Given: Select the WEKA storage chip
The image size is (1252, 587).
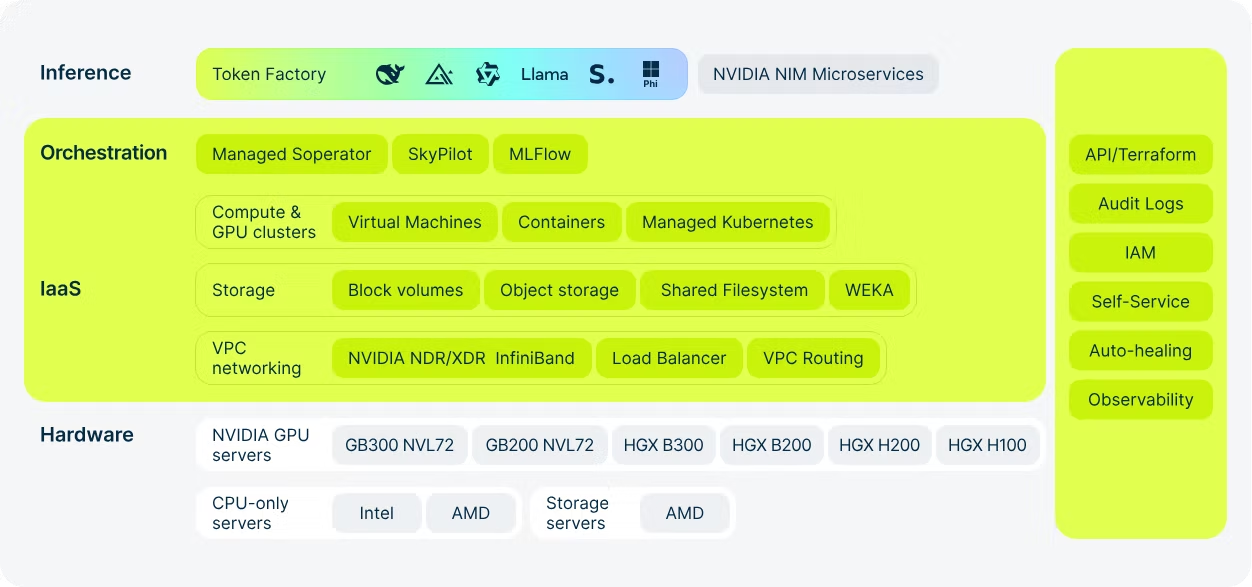Looking at the screenshot, I should point(869,290).
